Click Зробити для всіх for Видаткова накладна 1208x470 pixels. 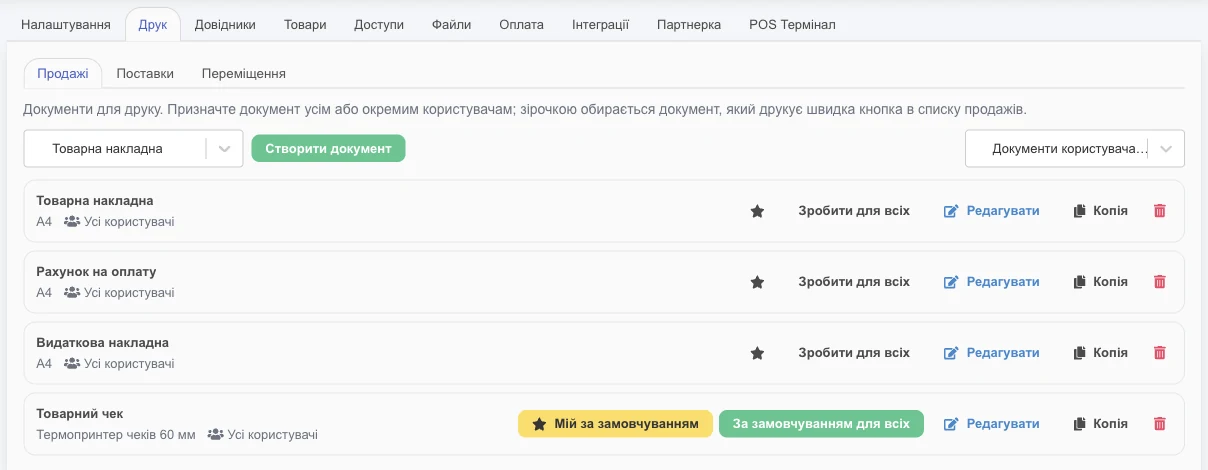pyautogui.click(x=854, y=353)
